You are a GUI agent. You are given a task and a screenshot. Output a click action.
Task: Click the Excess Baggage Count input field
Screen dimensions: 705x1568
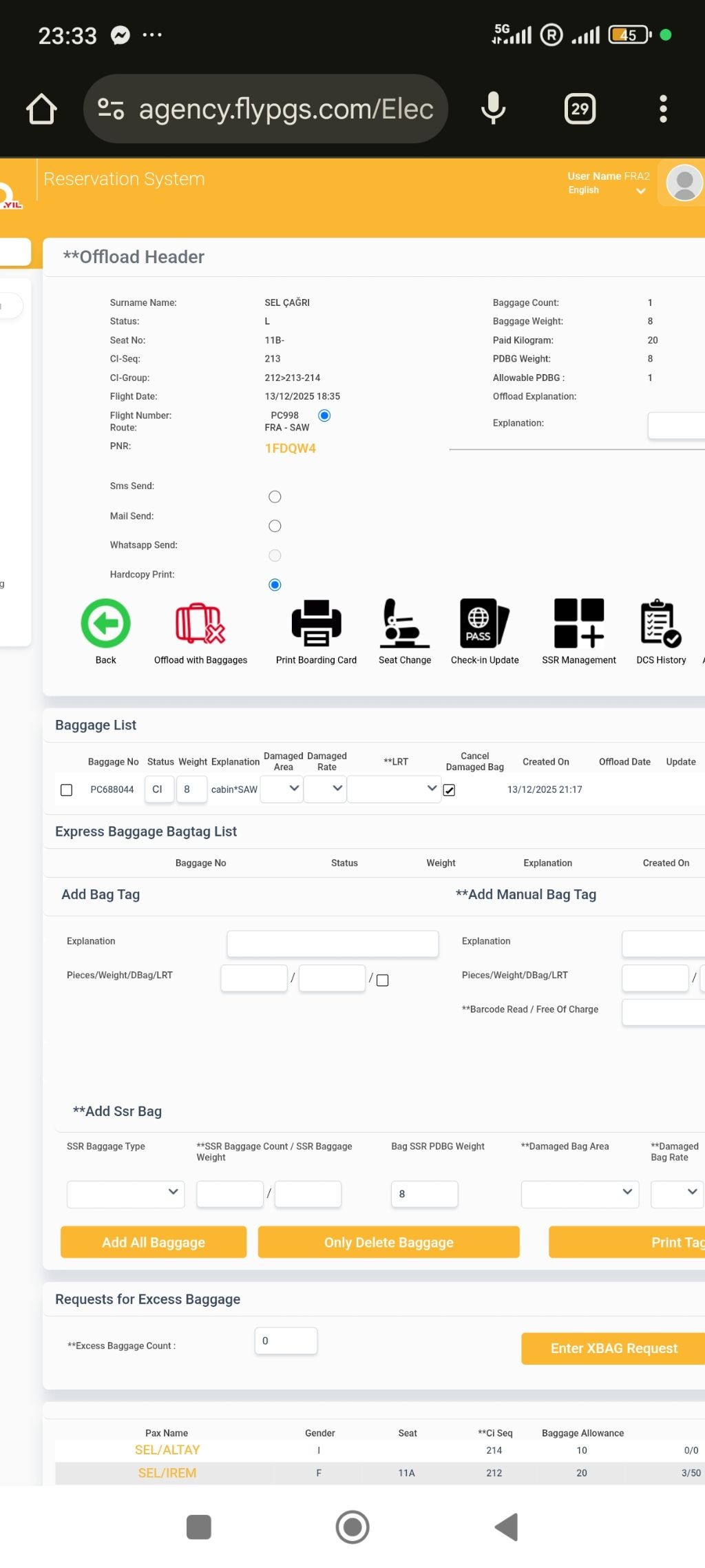click(x=286, y=1341)
